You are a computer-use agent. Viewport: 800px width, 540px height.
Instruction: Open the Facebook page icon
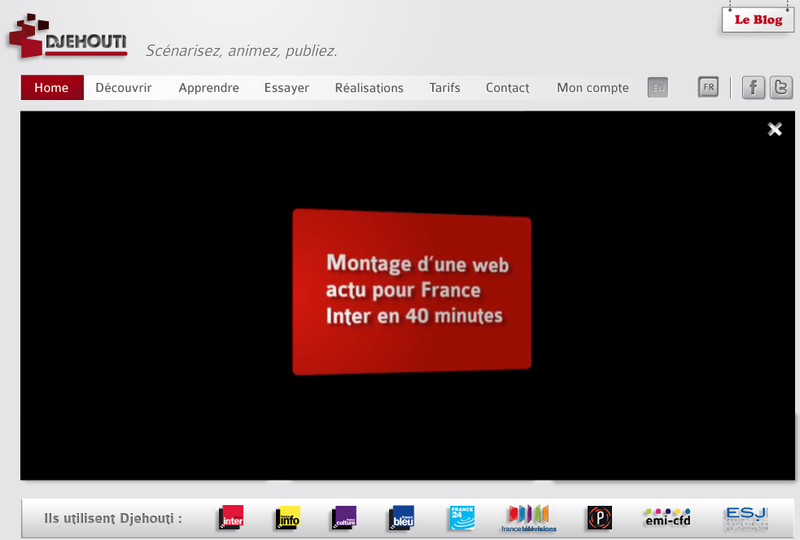(753, 88)
